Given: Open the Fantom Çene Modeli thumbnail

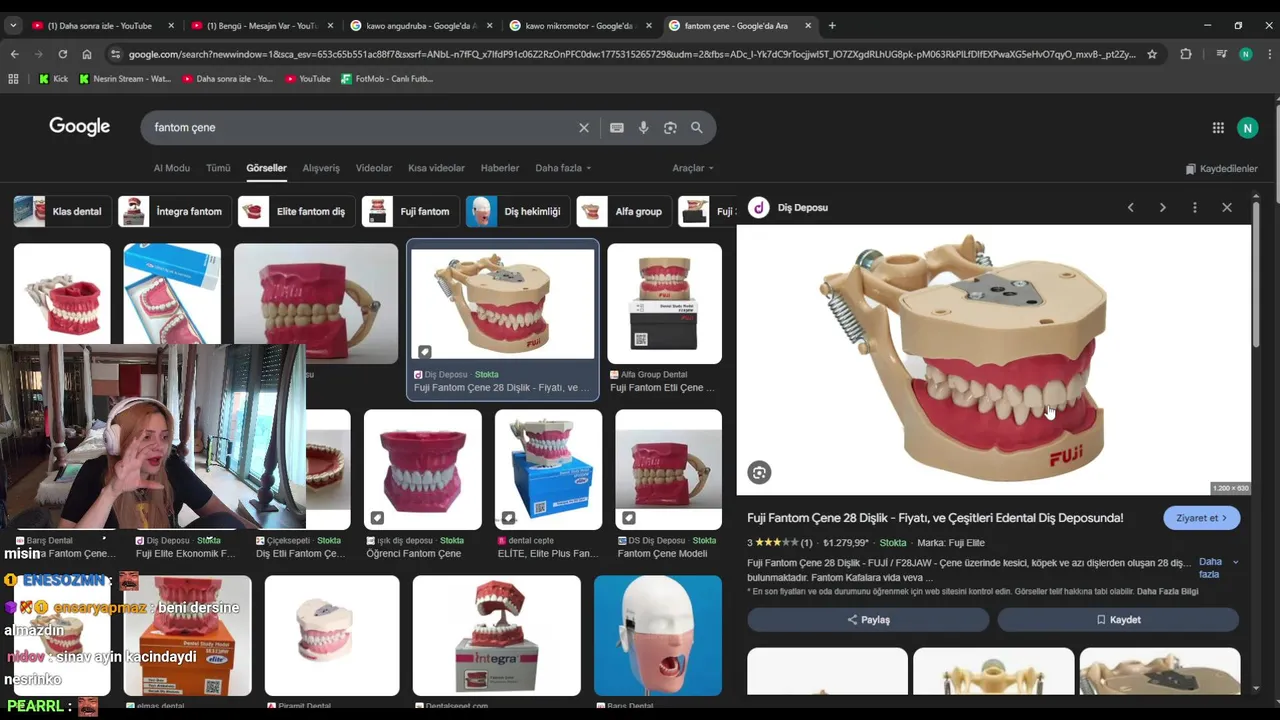Looking at the screenshot, I should pos(668,469).
